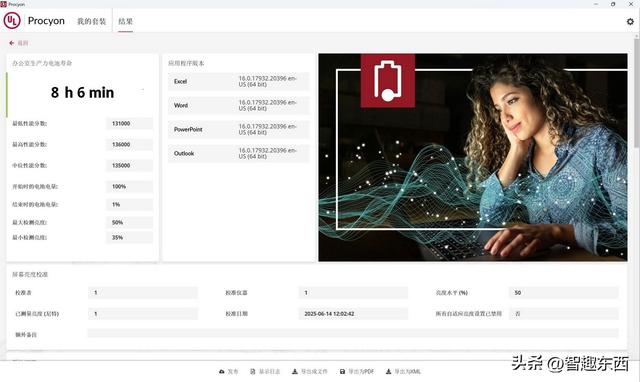Click the 8 h 6 min battery life result
This screenshot has height=382, width=640.
pyautogui.click(x=82, y=93)
